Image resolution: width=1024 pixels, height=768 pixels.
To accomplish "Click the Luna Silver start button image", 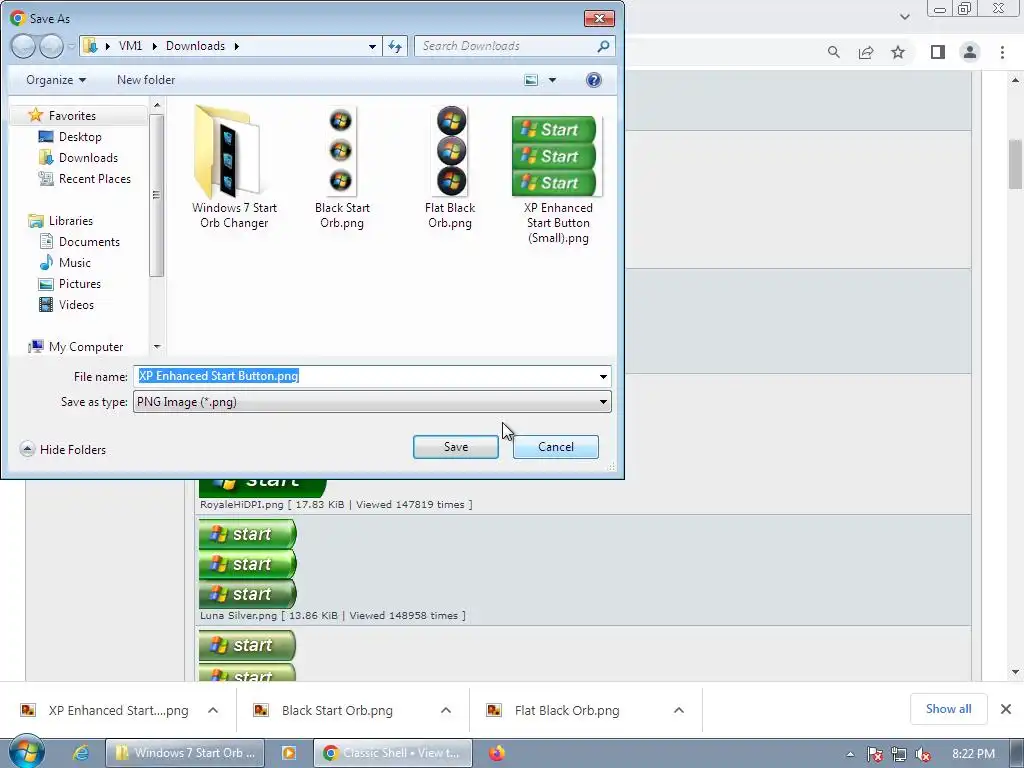I will (248, 564).
